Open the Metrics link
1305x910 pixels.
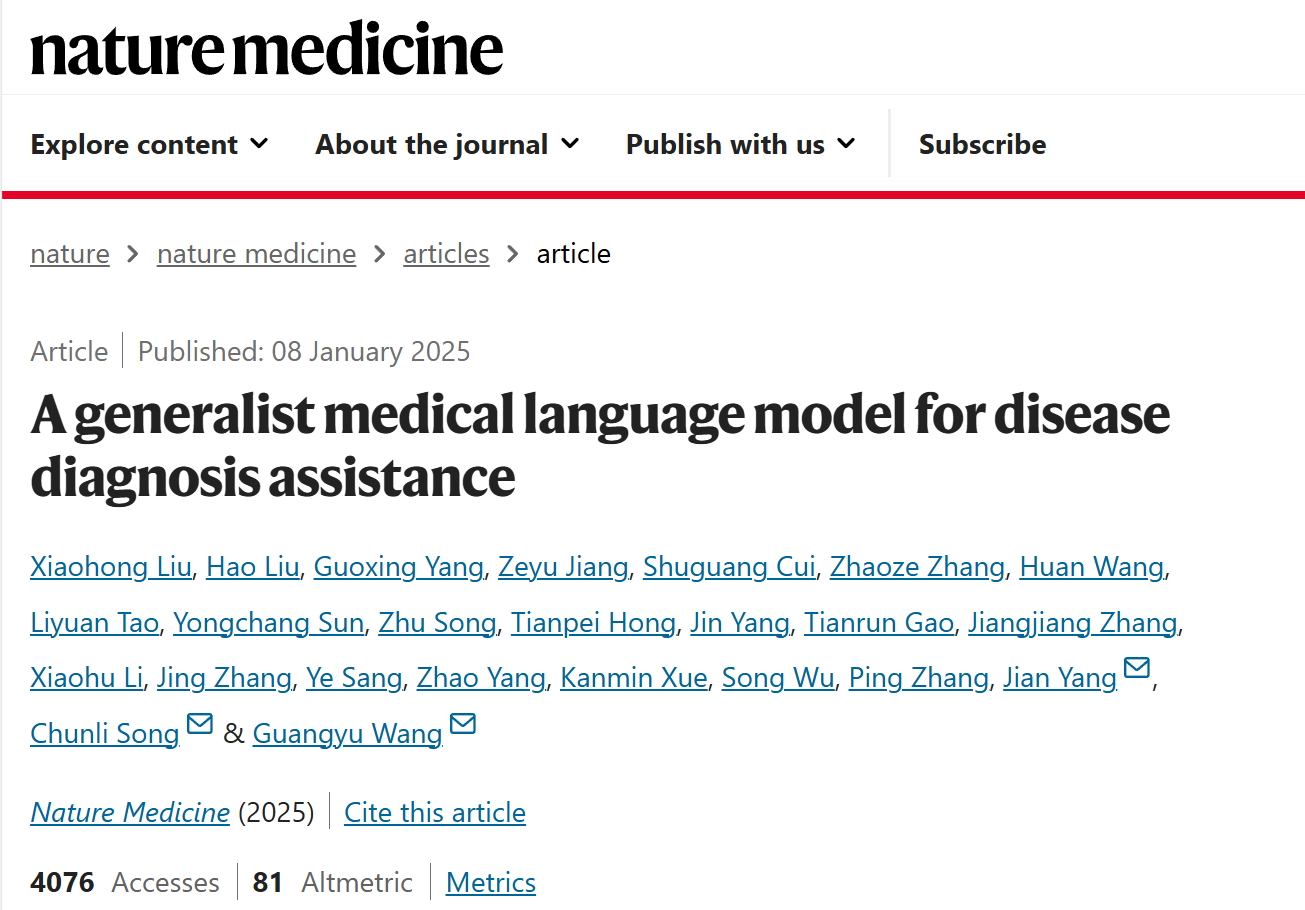490,883
